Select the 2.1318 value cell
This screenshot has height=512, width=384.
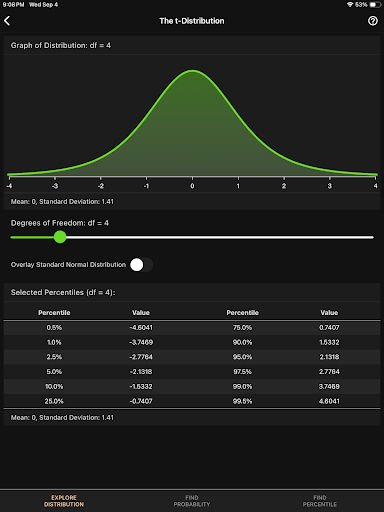click(x=329, y=357)
